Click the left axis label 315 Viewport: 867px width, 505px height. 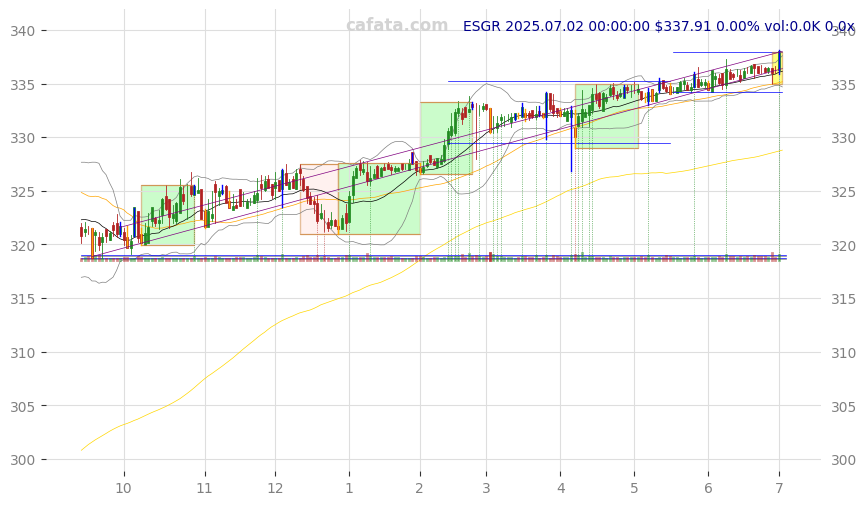click(x=23, y=299)
